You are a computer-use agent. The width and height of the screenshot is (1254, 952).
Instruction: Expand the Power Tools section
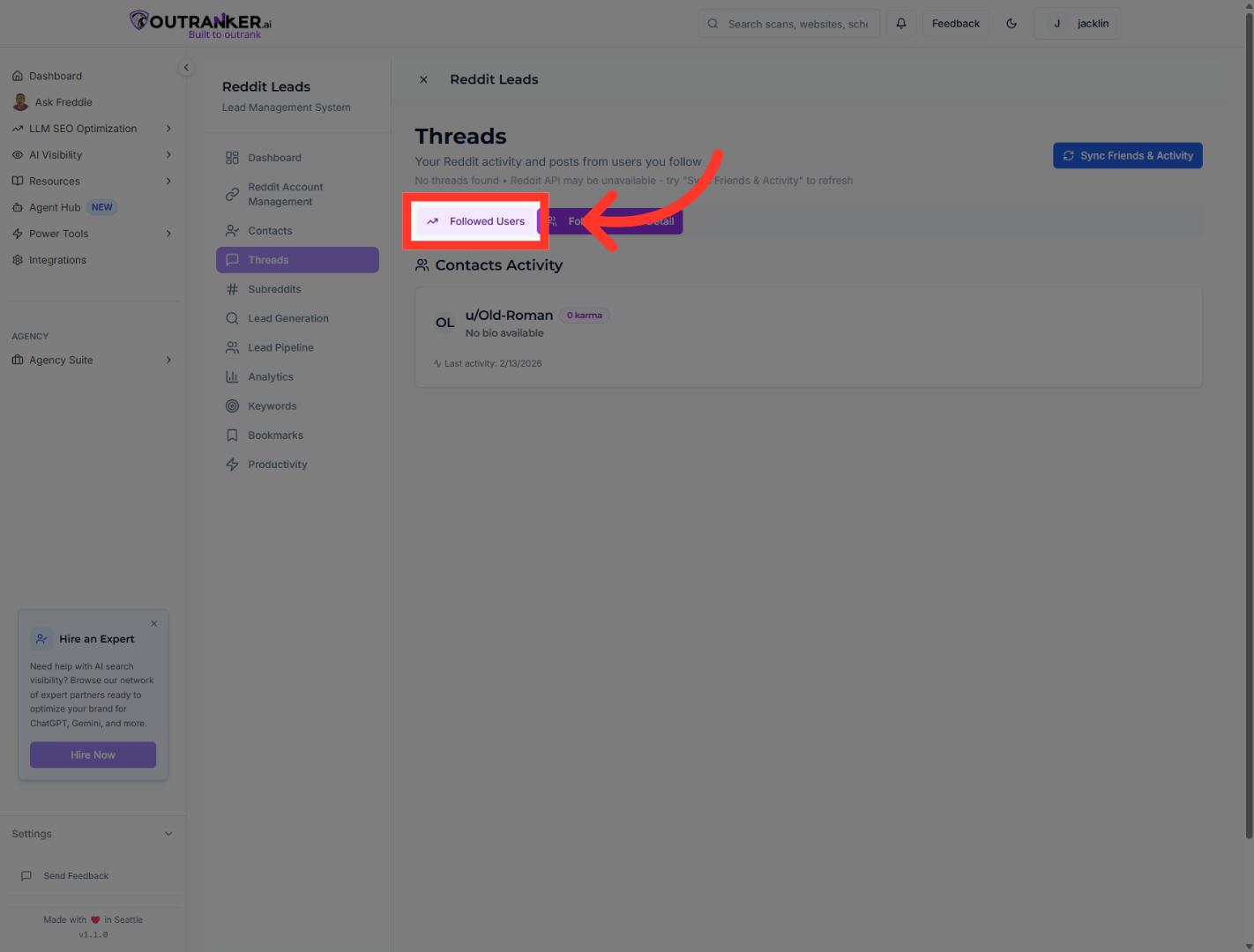[x=93, y=234]
